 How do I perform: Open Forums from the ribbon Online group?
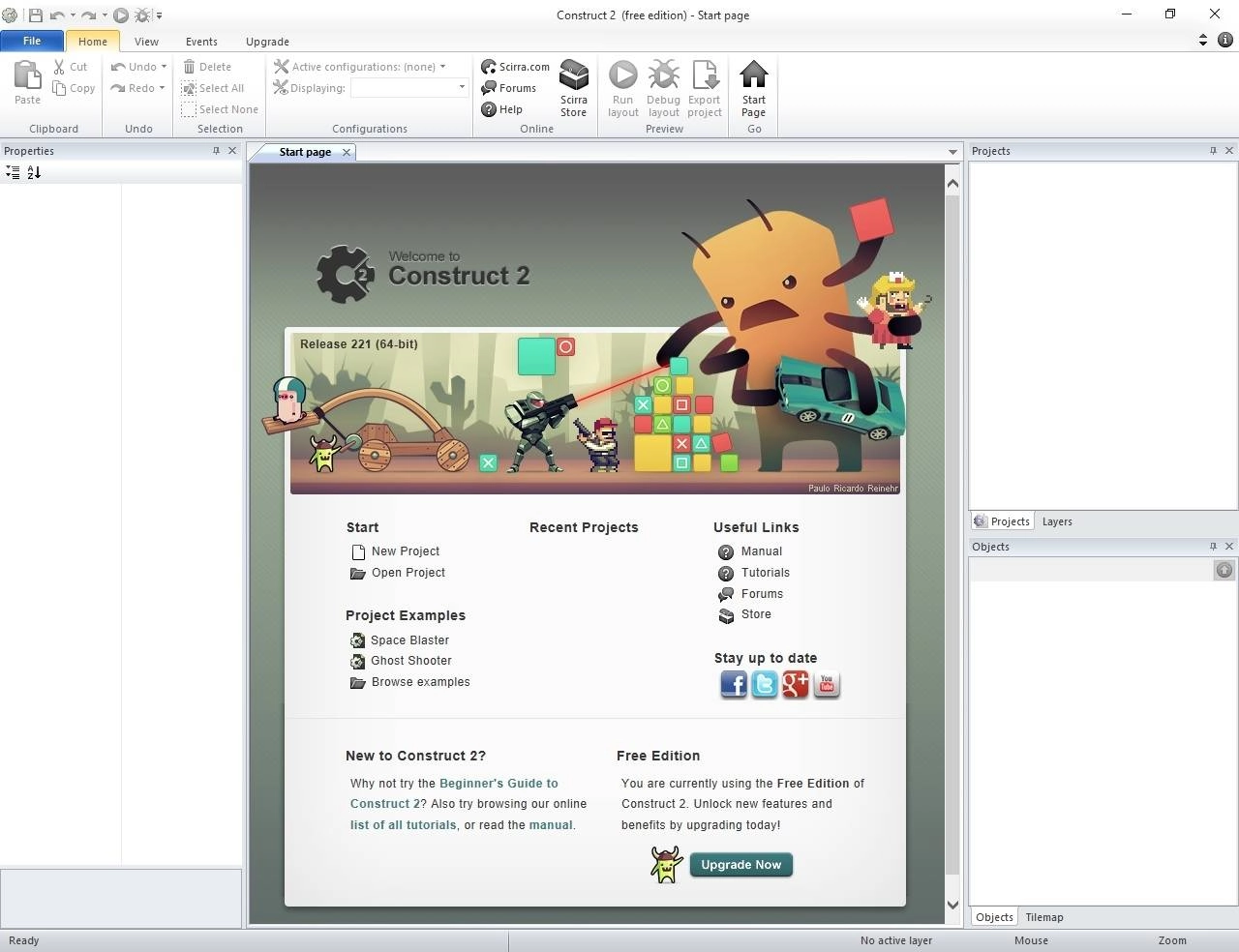click(509, 88)
